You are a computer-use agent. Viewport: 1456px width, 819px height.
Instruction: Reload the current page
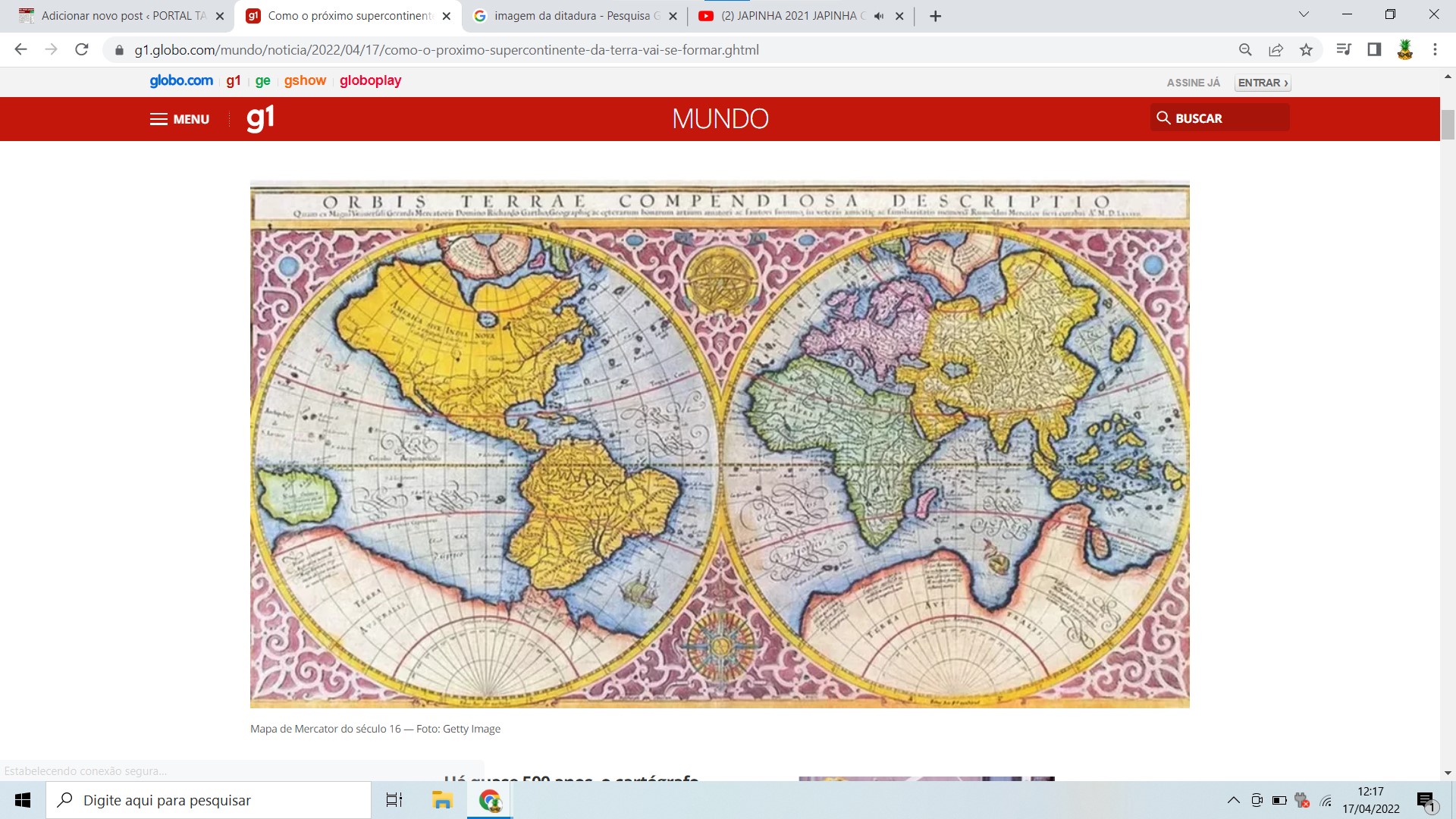[82, 50]
